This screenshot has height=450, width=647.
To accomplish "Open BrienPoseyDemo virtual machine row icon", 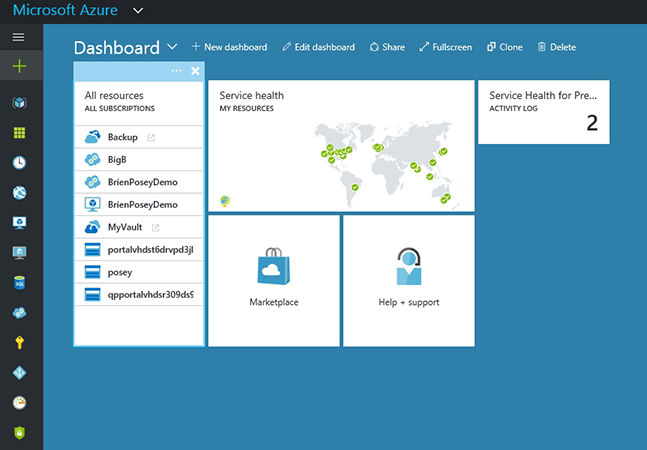I will (x=92, y=204).
